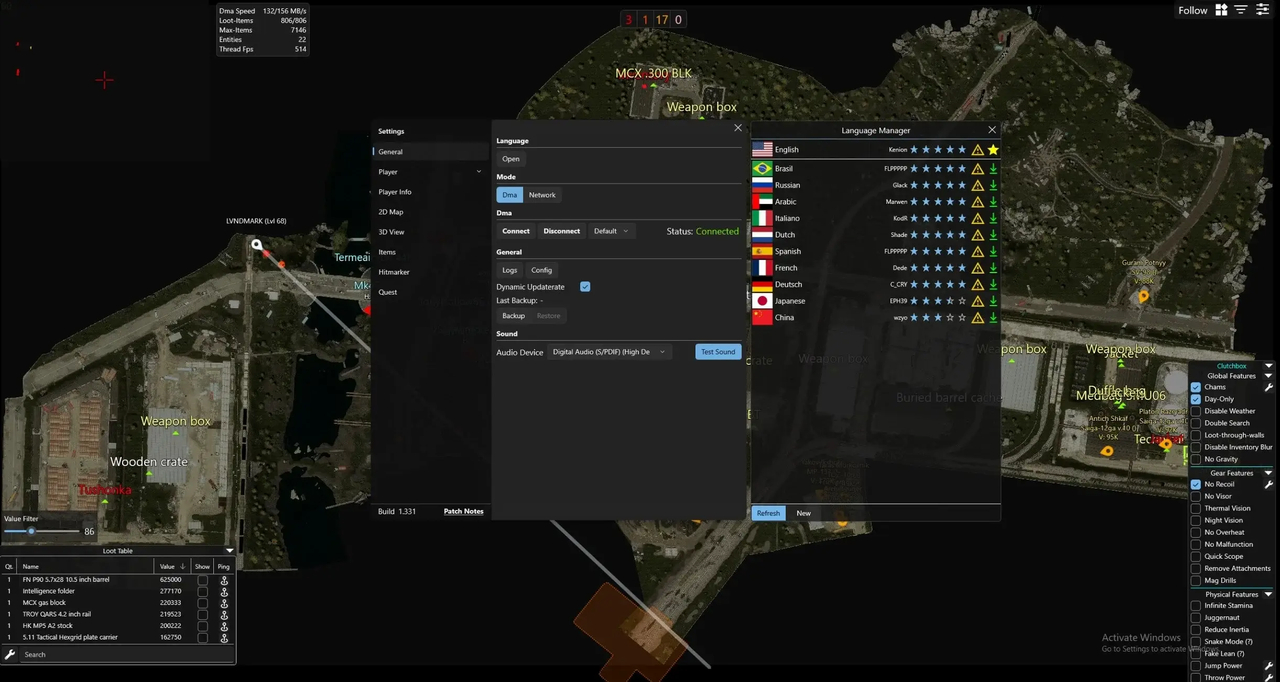Check Show for the Intelligence folder item
Screen dimensions: 1280x682
coord(203,591)
